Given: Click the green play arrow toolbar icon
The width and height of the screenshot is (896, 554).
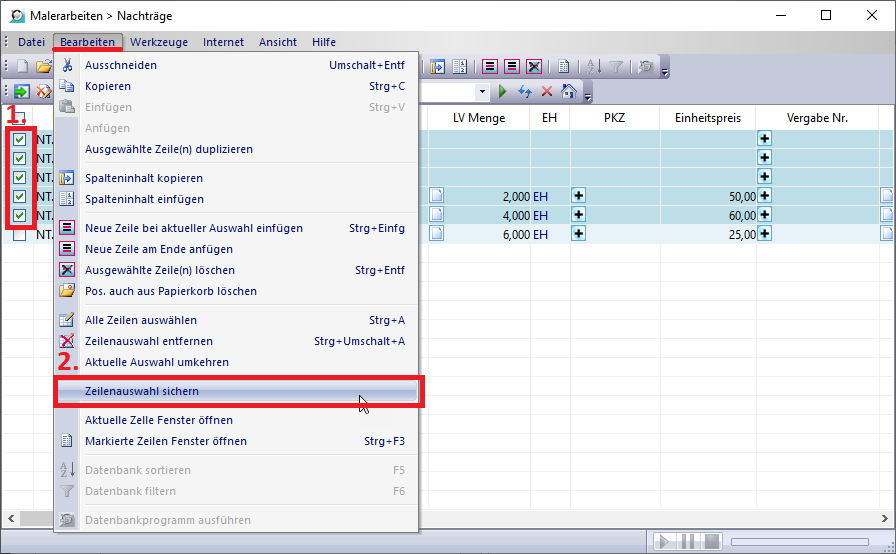Looking at the screenshot, I should click(503, 91).
